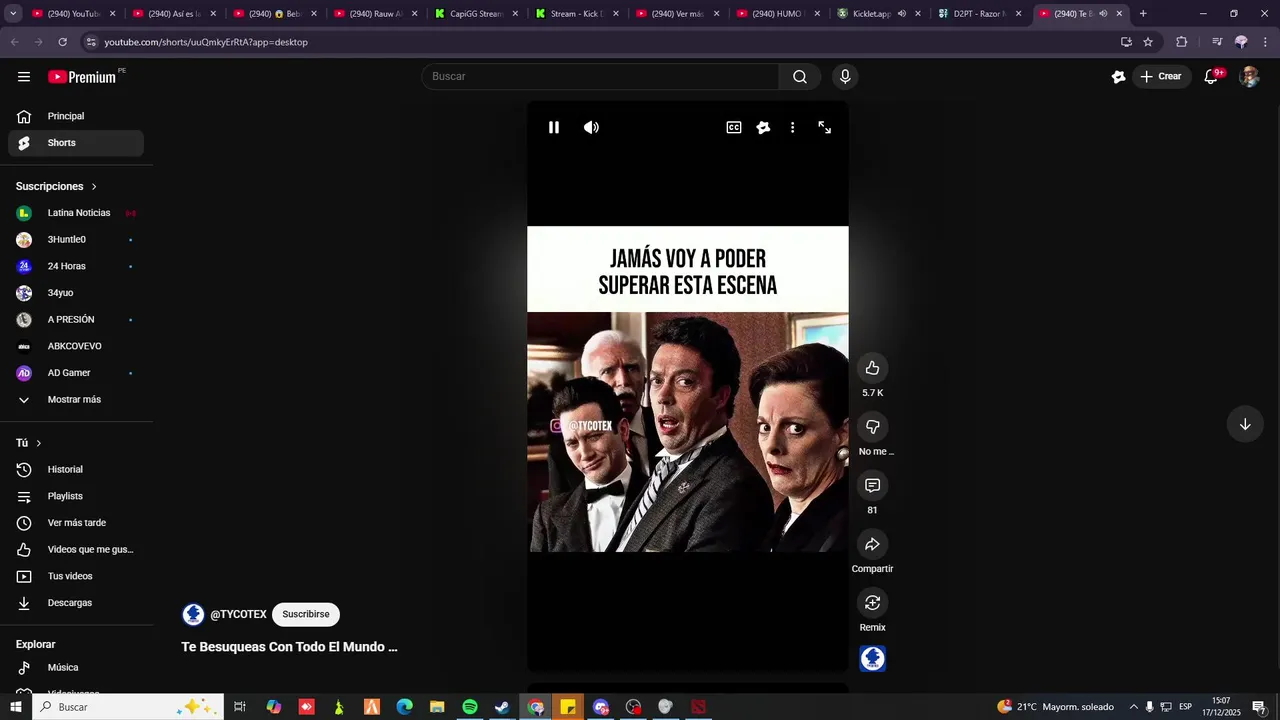Switch to Stream - Kick browser tab
This screenshot has width=1280, height=720.
(576, 14)
